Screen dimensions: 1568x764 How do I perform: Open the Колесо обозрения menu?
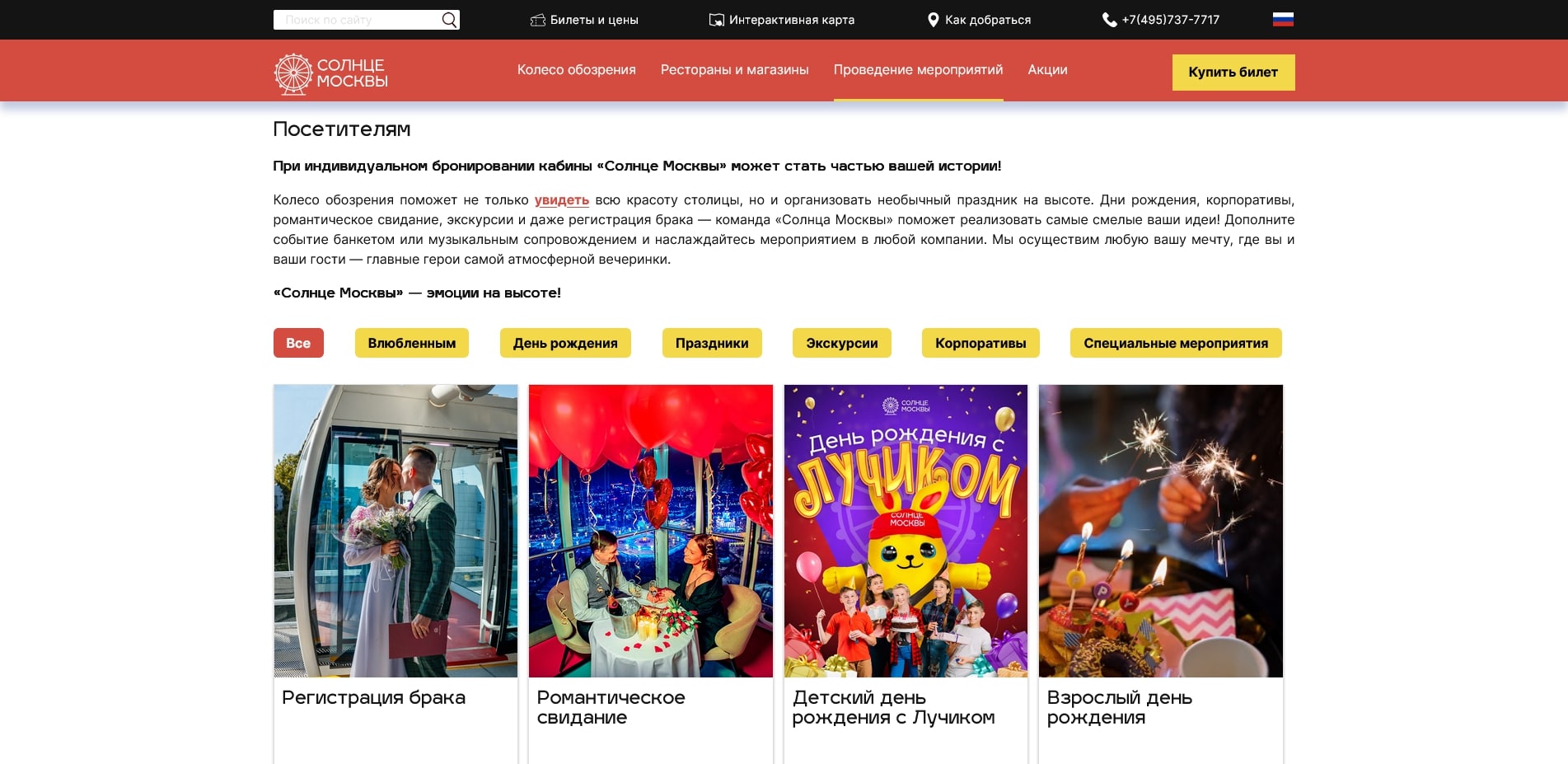click(576, 70)
